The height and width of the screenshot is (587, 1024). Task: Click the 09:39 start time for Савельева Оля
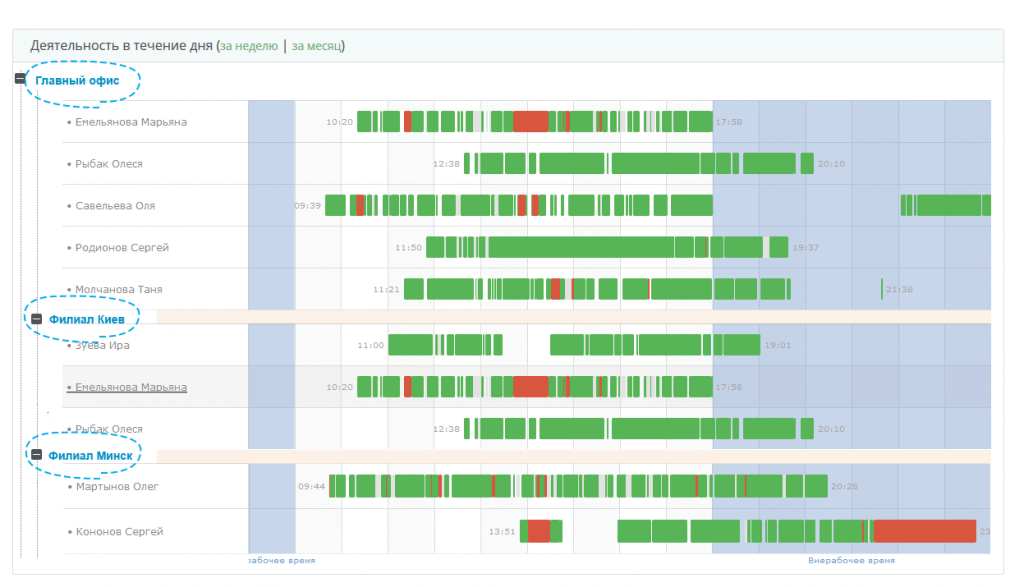(307, 206)
